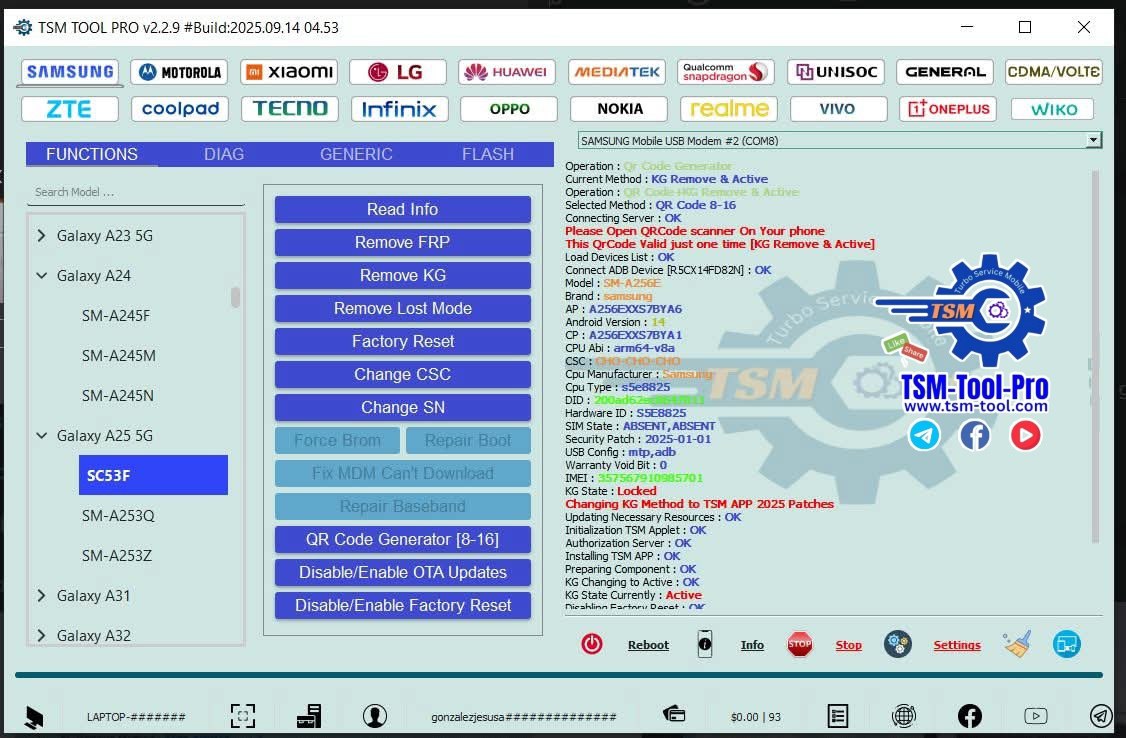Open the Telegram circle icon near logo
Screen dimensions: 1126x738
(x=924, y=435)
